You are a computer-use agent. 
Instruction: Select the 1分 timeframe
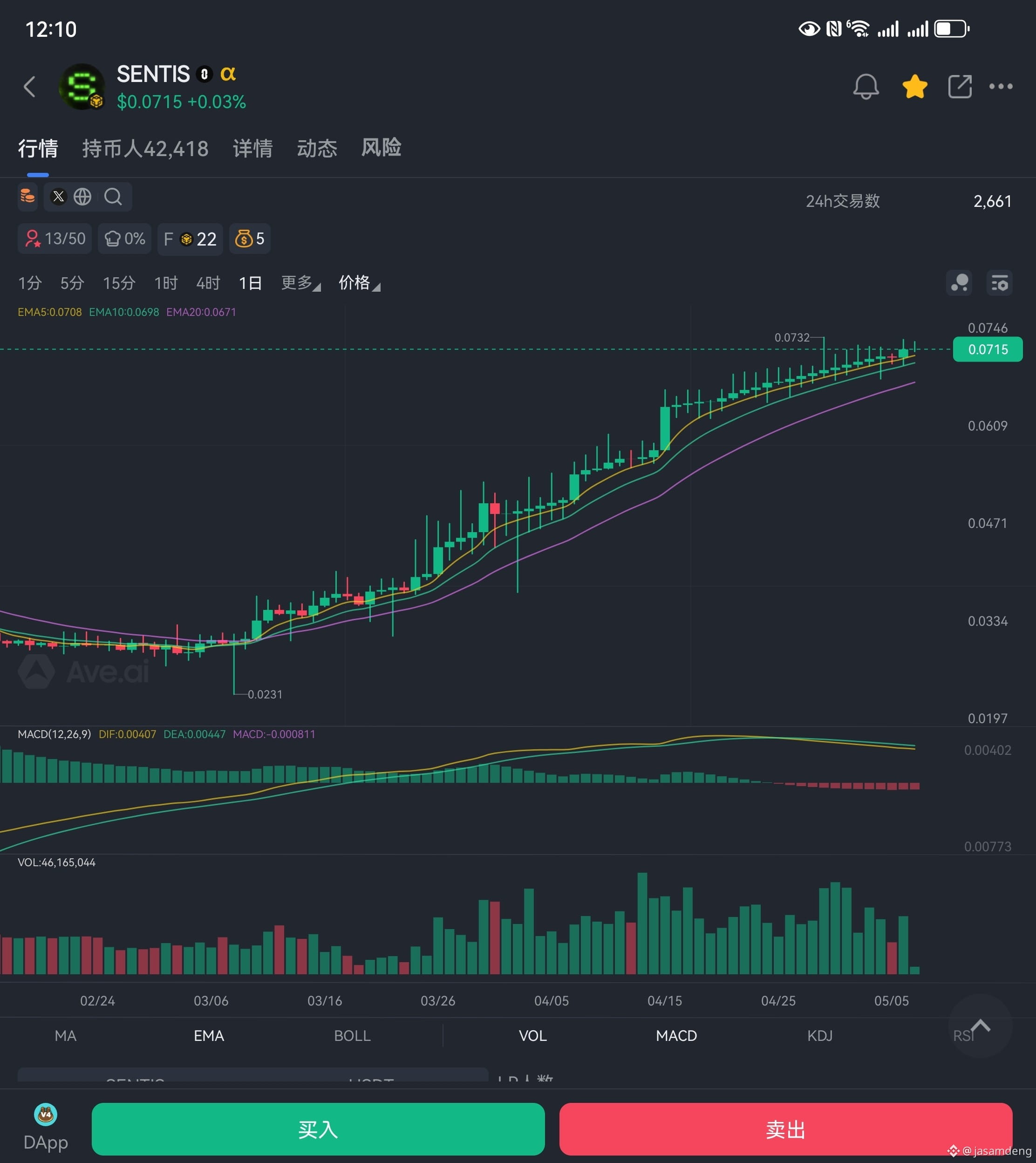point(30,283)
